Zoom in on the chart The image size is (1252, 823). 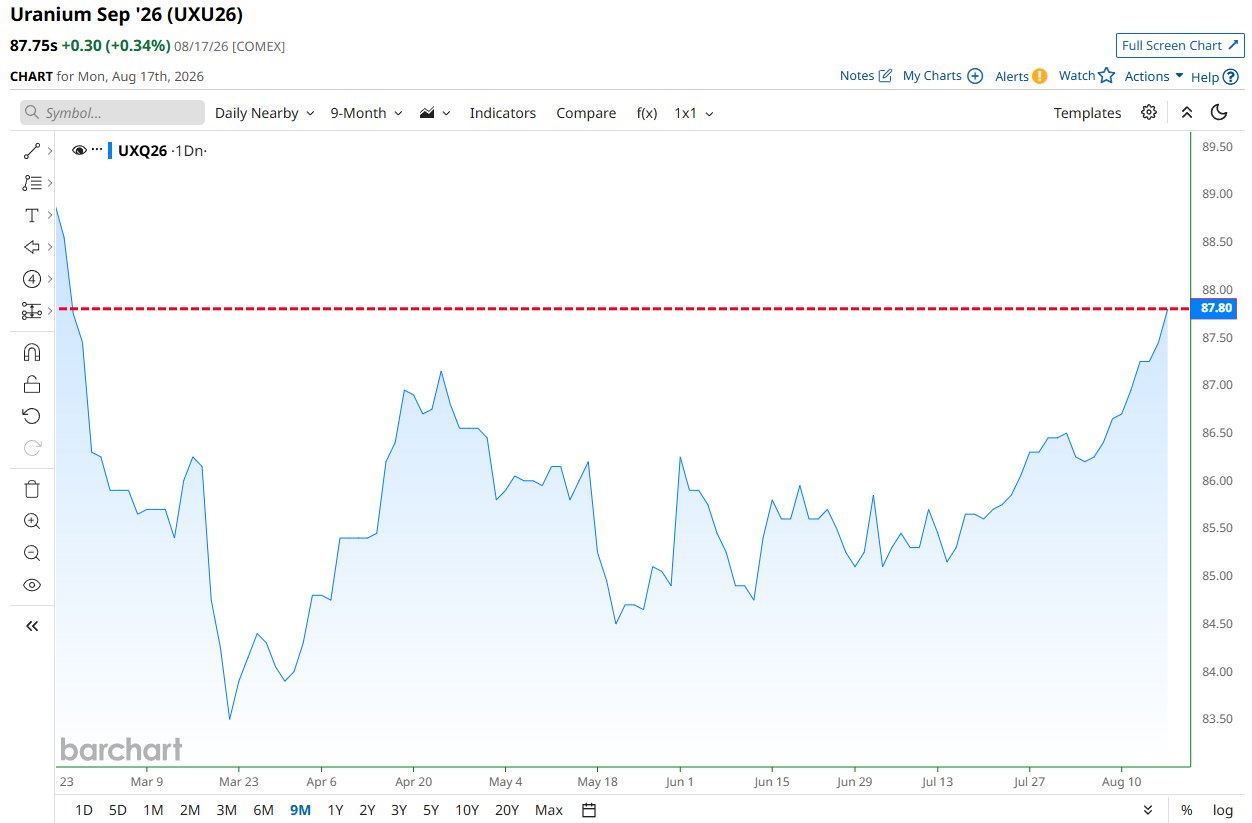31,521
